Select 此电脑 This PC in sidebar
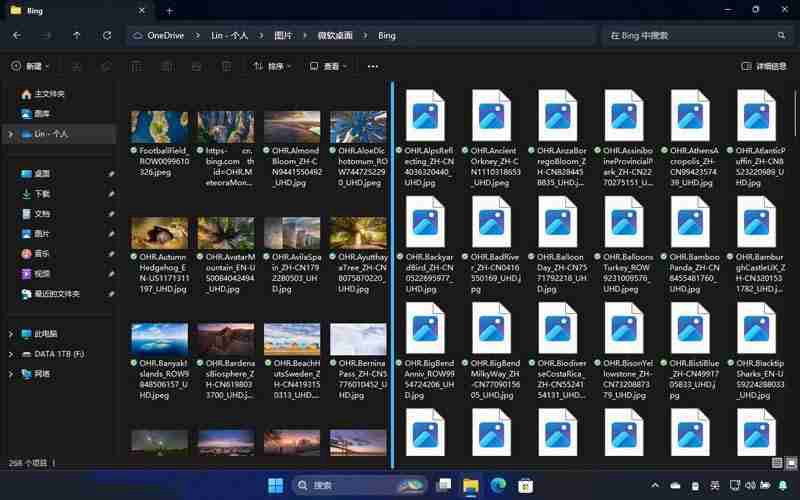 (39, 334)
